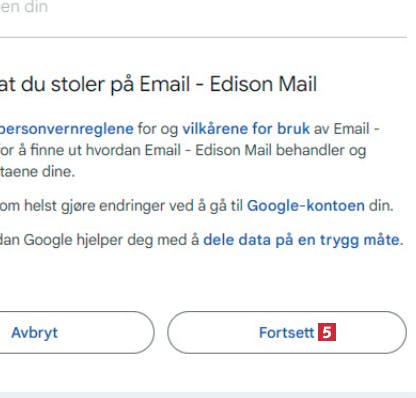Click the text 'taene dine.'
Image resolution: width=416 pixels, height=398 pixels.
tap(37, 171)
